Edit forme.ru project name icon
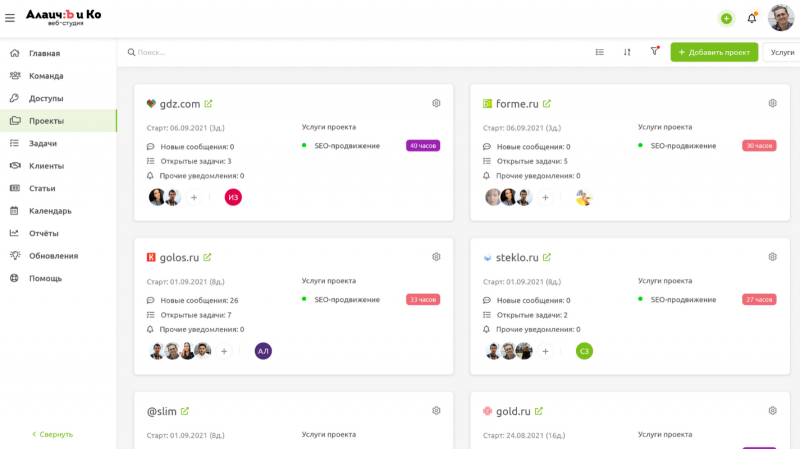This screenshot has height=449, width=800. 547,103
